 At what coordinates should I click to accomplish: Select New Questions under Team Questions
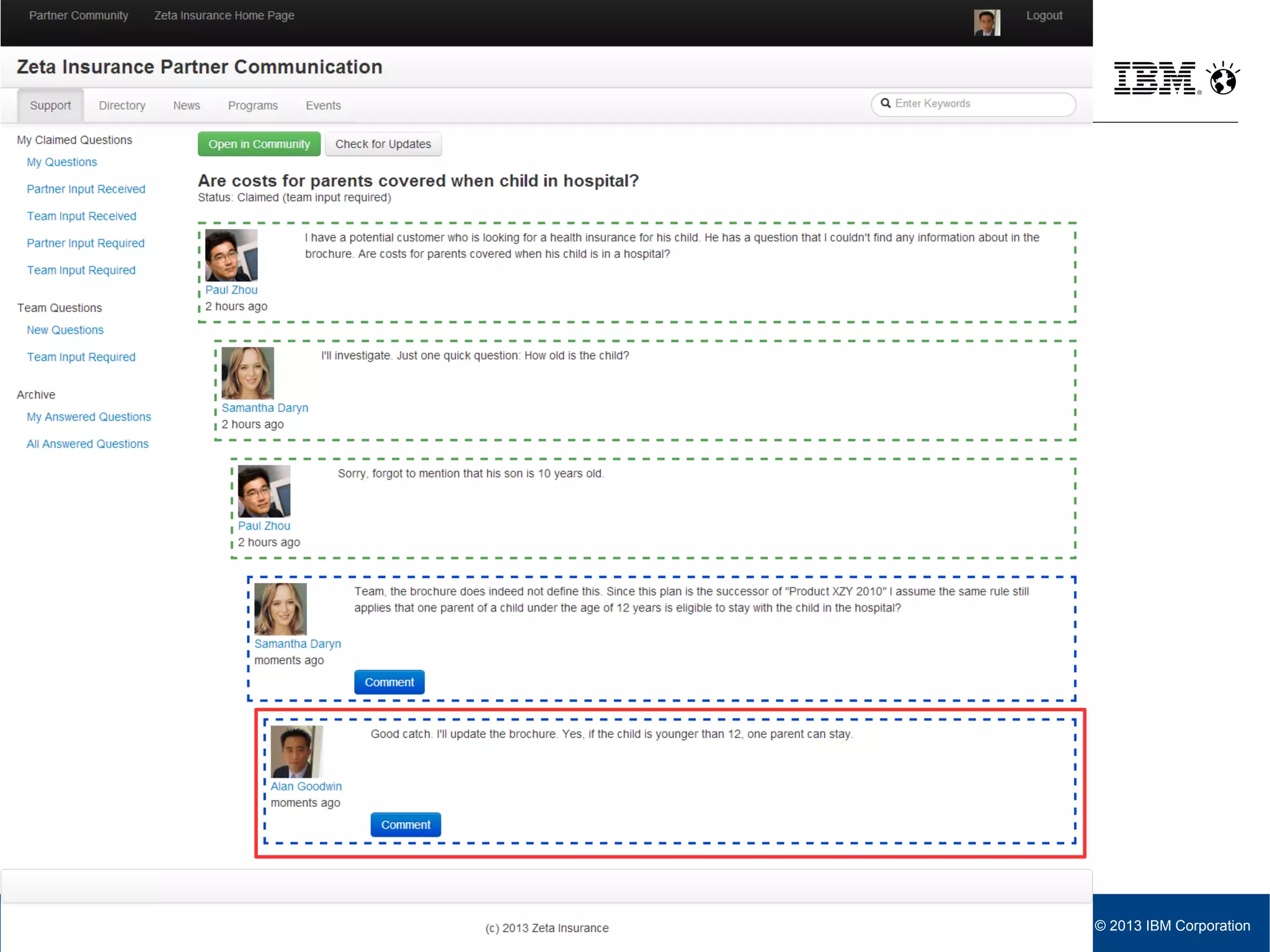65,330
